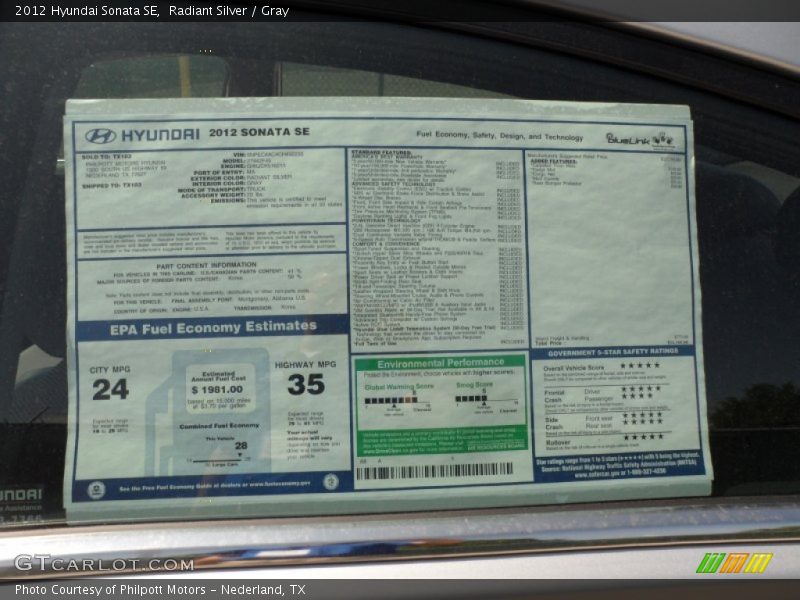Click the 'Smog Score' label
This screenshot has height=600, width=800.
point(474,385)
